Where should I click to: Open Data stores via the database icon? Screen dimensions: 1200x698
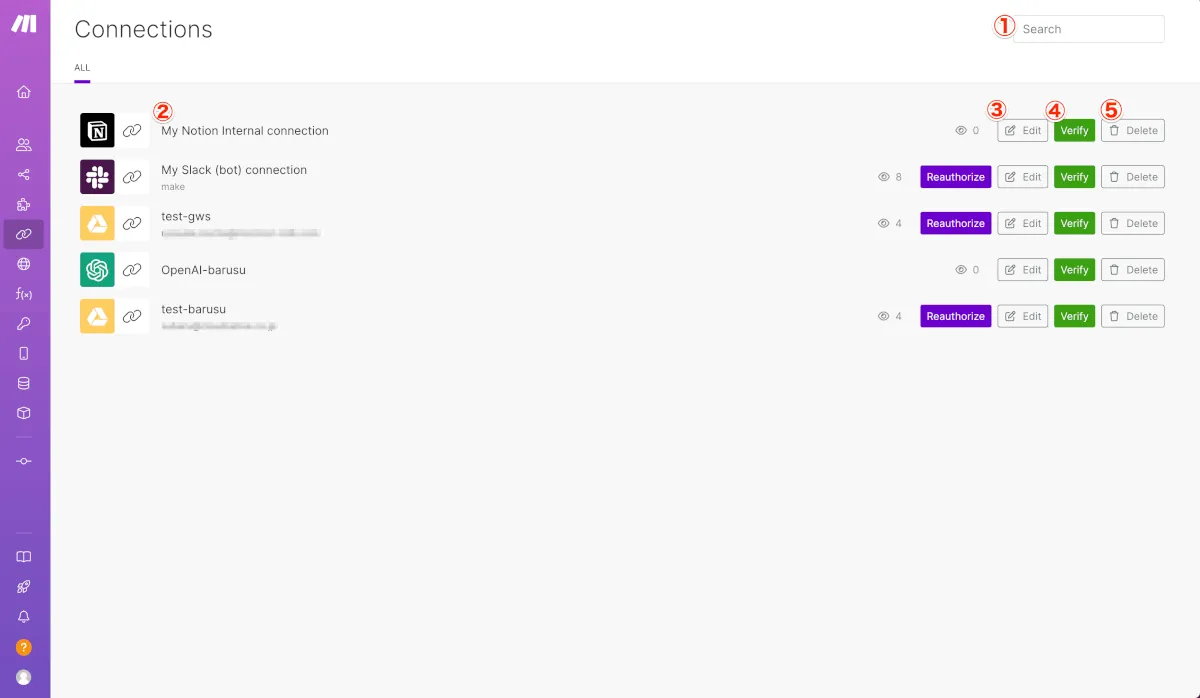[24, 383]
